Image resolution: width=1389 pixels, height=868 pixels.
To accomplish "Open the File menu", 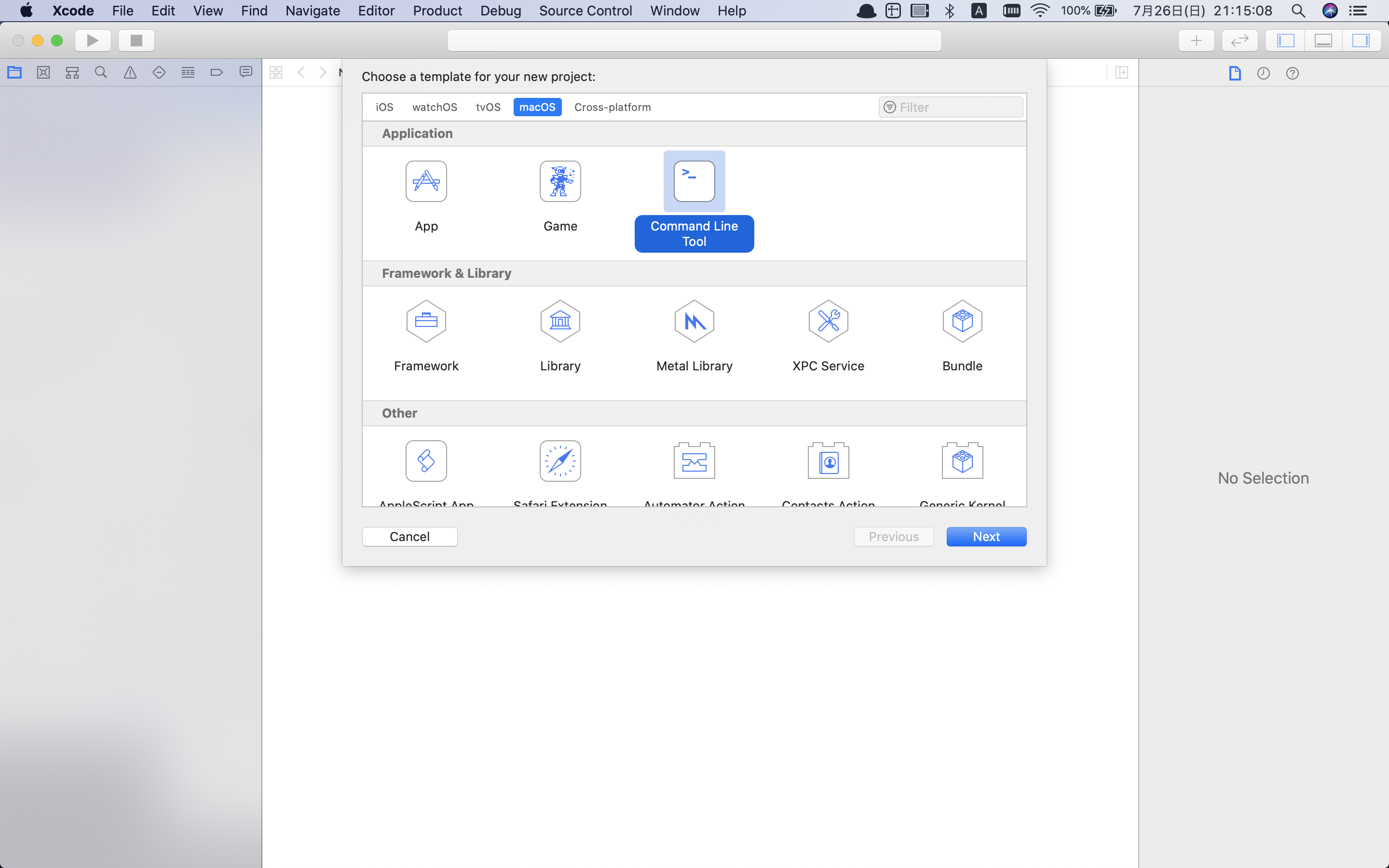I will pos(123,10).
